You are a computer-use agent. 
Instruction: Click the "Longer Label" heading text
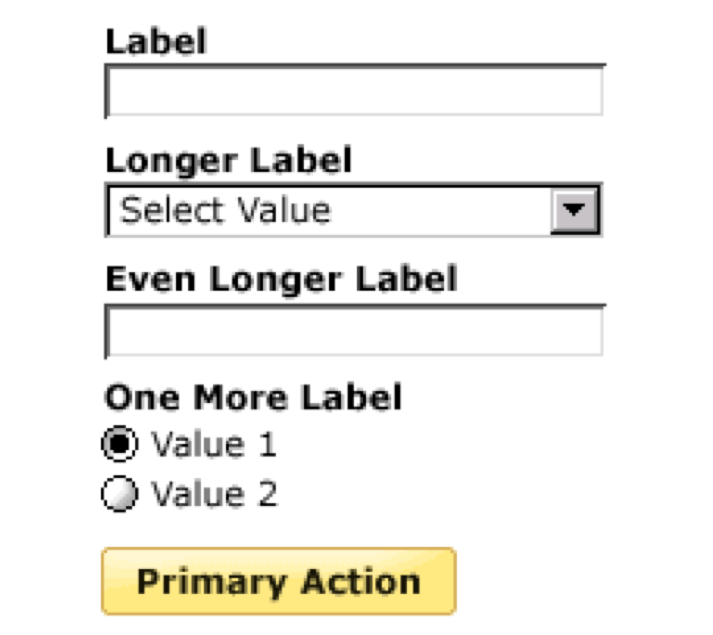click(x=229, y=160)
